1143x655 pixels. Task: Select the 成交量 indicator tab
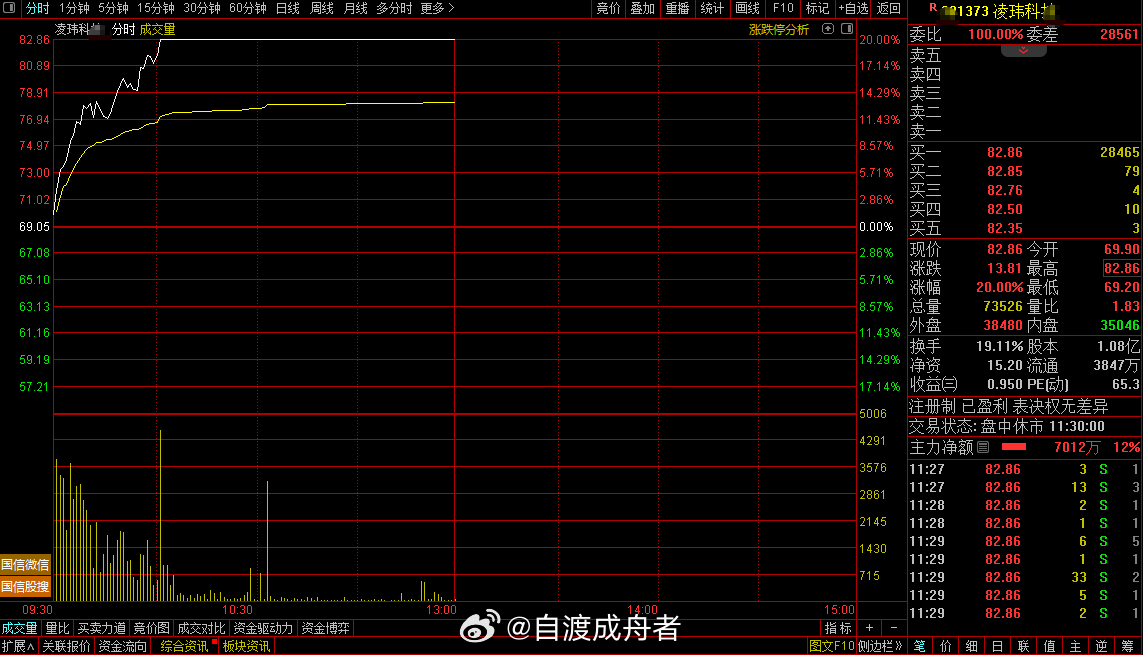click(20, 628)
